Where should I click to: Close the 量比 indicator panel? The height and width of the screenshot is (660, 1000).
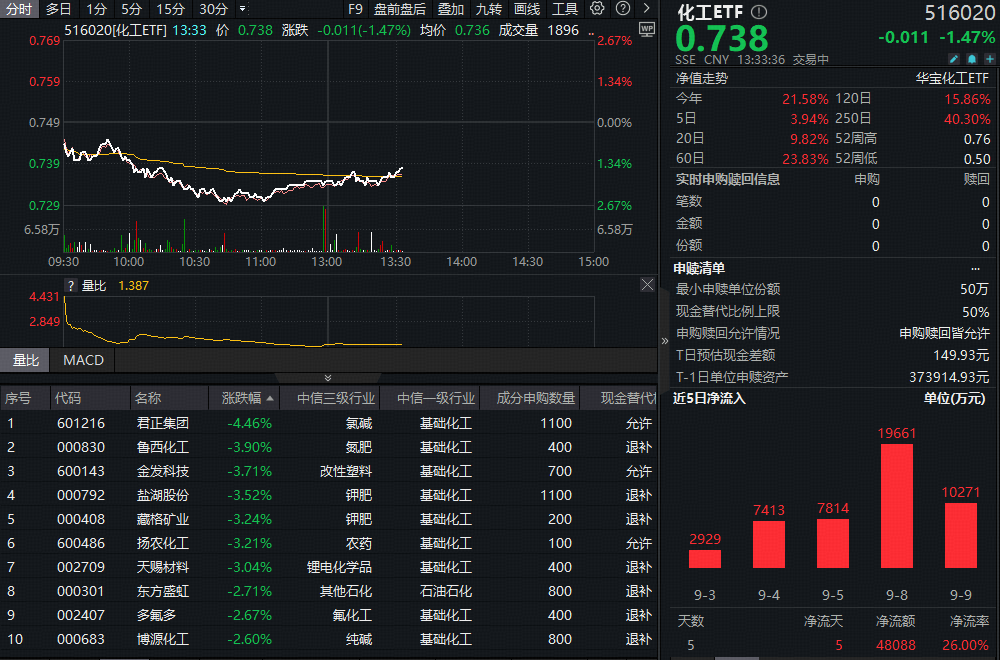(647, 283)
